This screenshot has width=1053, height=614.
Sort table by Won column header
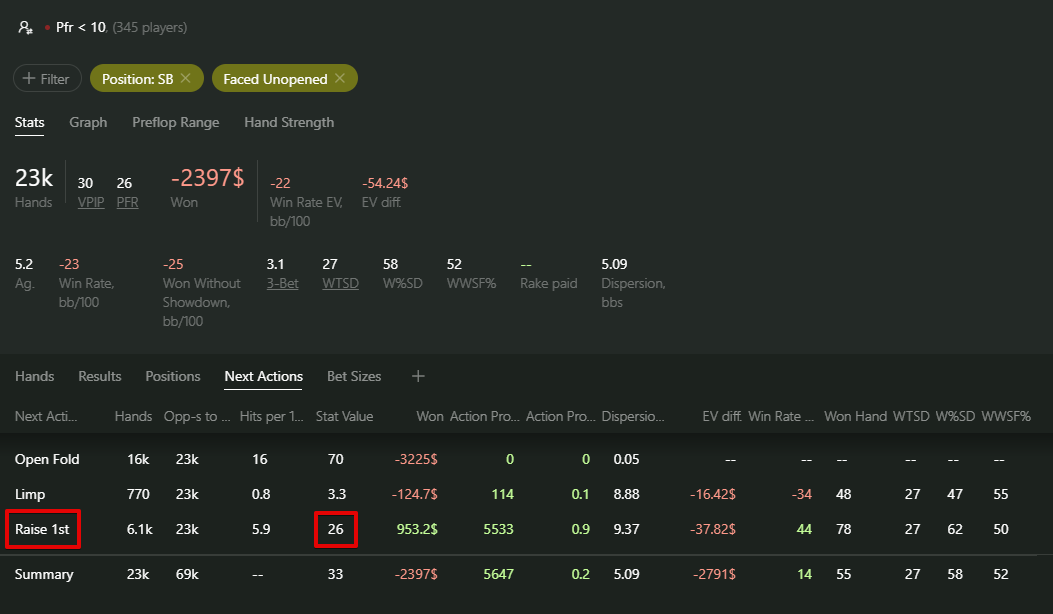point(428,416)
